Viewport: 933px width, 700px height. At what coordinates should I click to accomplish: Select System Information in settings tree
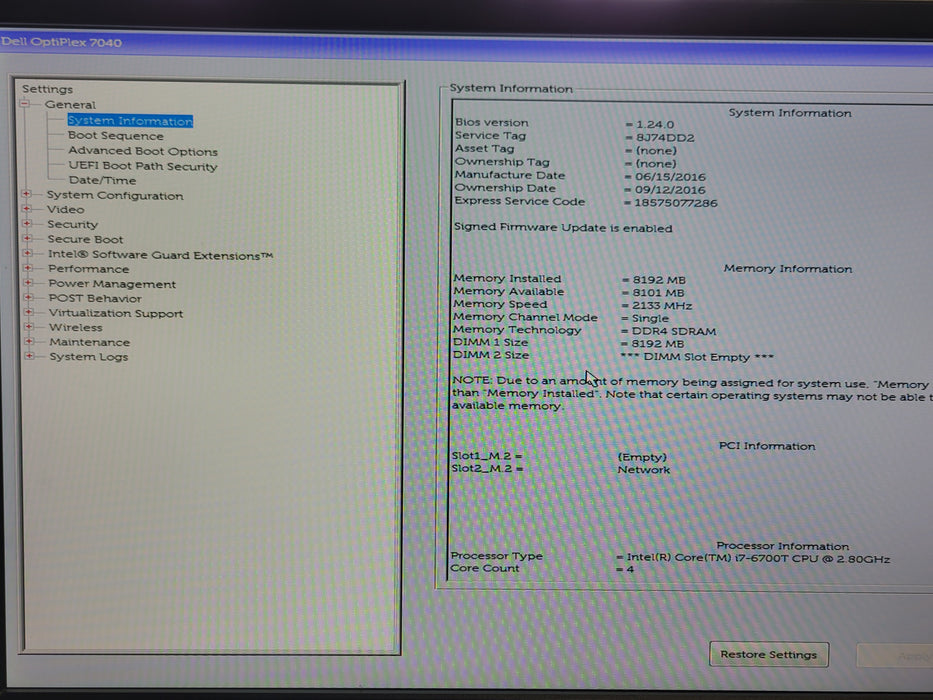tap(130, 121)
